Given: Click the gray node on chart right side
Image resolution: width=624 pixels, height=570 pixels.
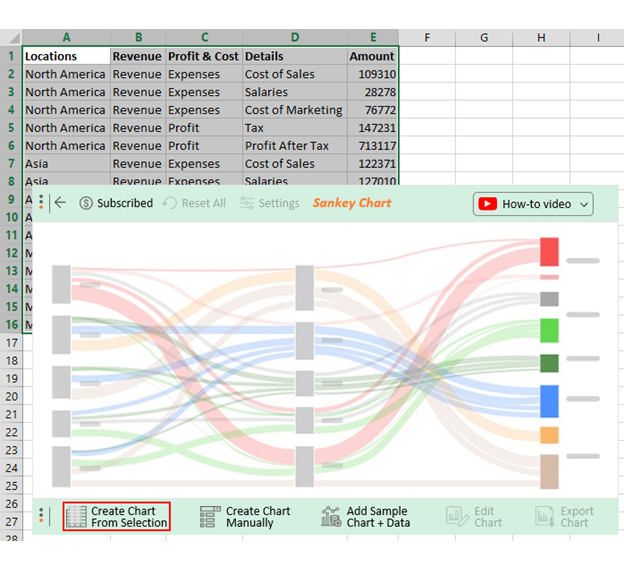Looking at the screenshot, I should (x=549, y=299).
